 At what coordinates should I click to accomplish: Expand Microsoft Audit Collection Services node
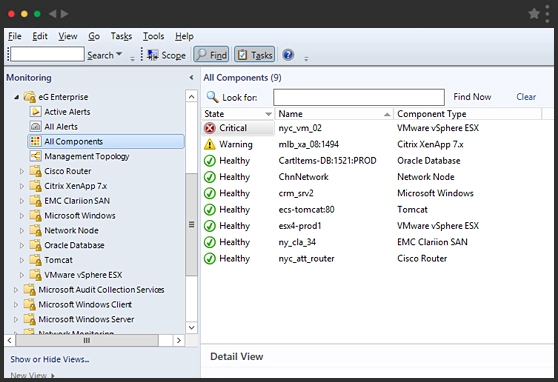pos(16,290)
